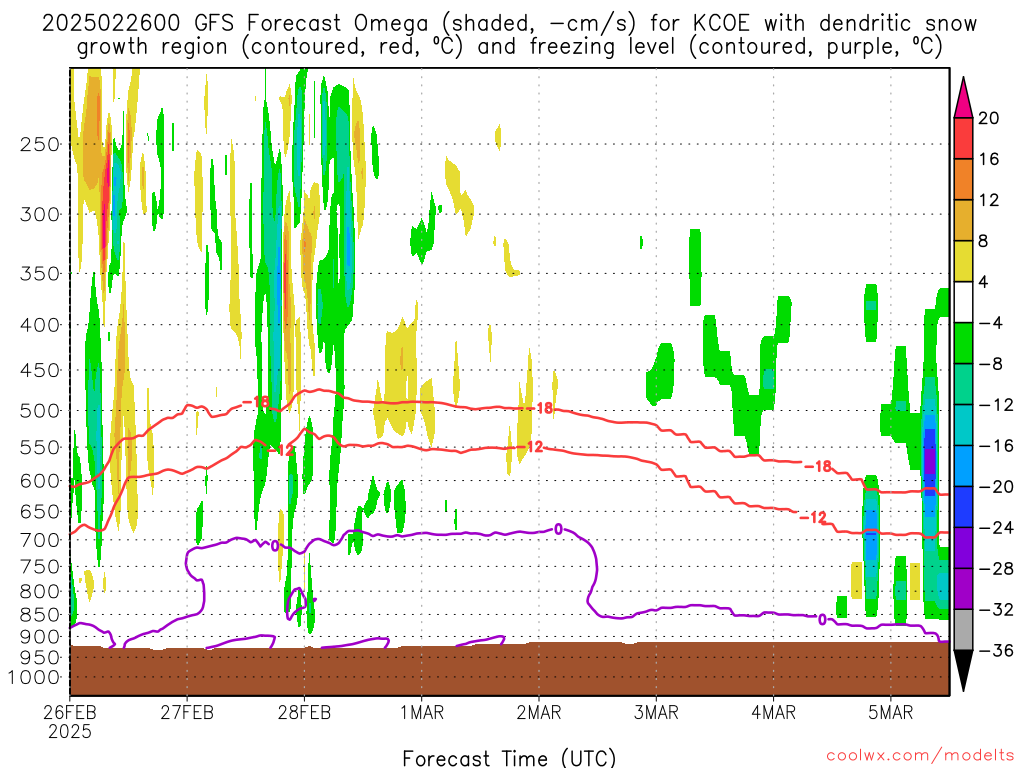Click the red -12 contour label after 4MAR
Viewport: 1024px width, 768px height.
814,518
